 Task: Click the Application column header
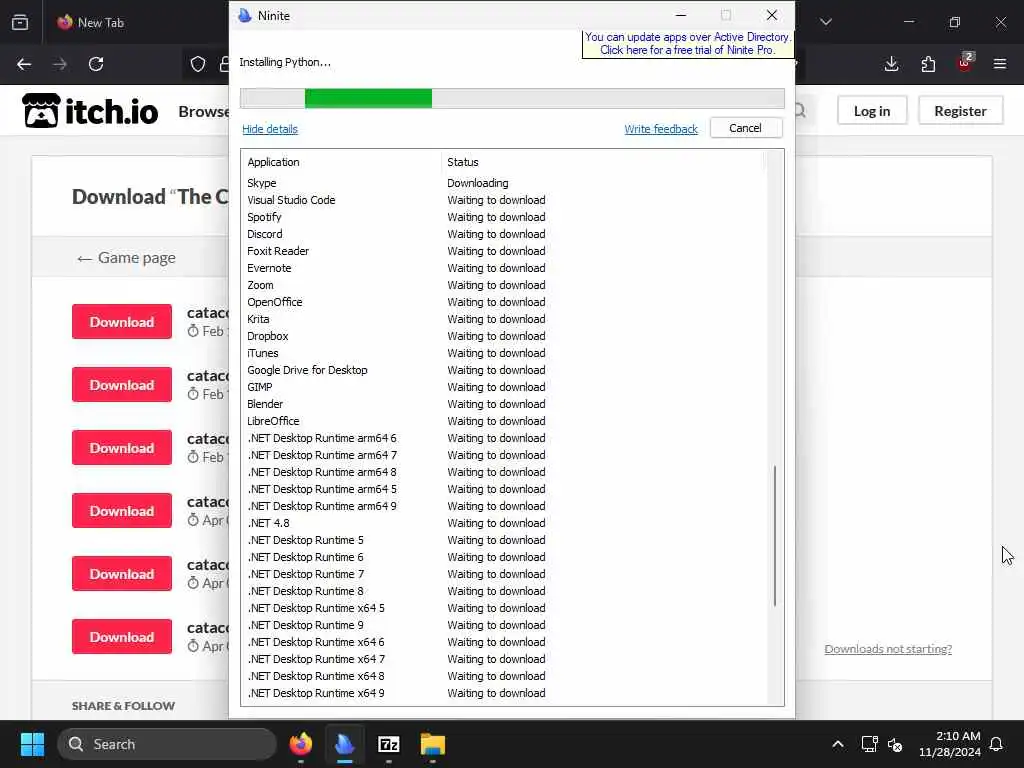click(343, 162)
